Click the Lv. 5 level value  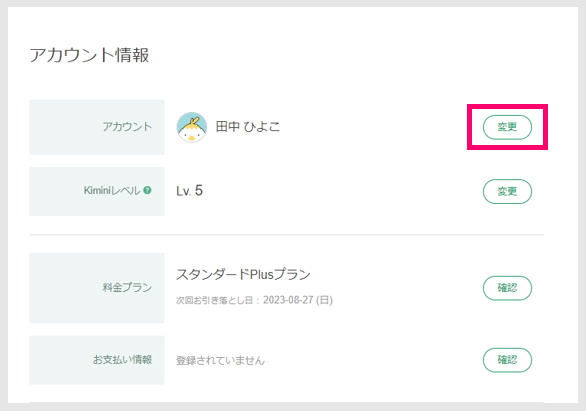click(189, 191)
